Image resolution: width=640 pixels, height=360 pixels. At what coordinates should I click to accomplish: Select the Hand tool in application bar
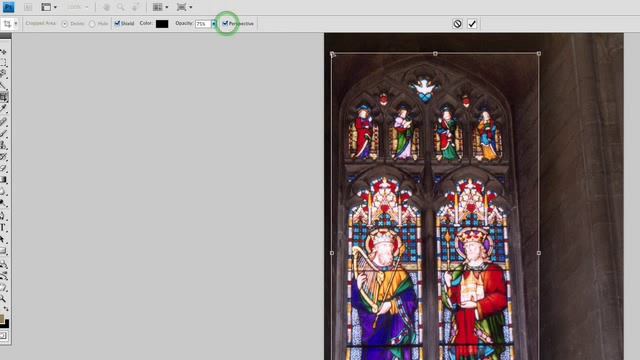[107, 7]
